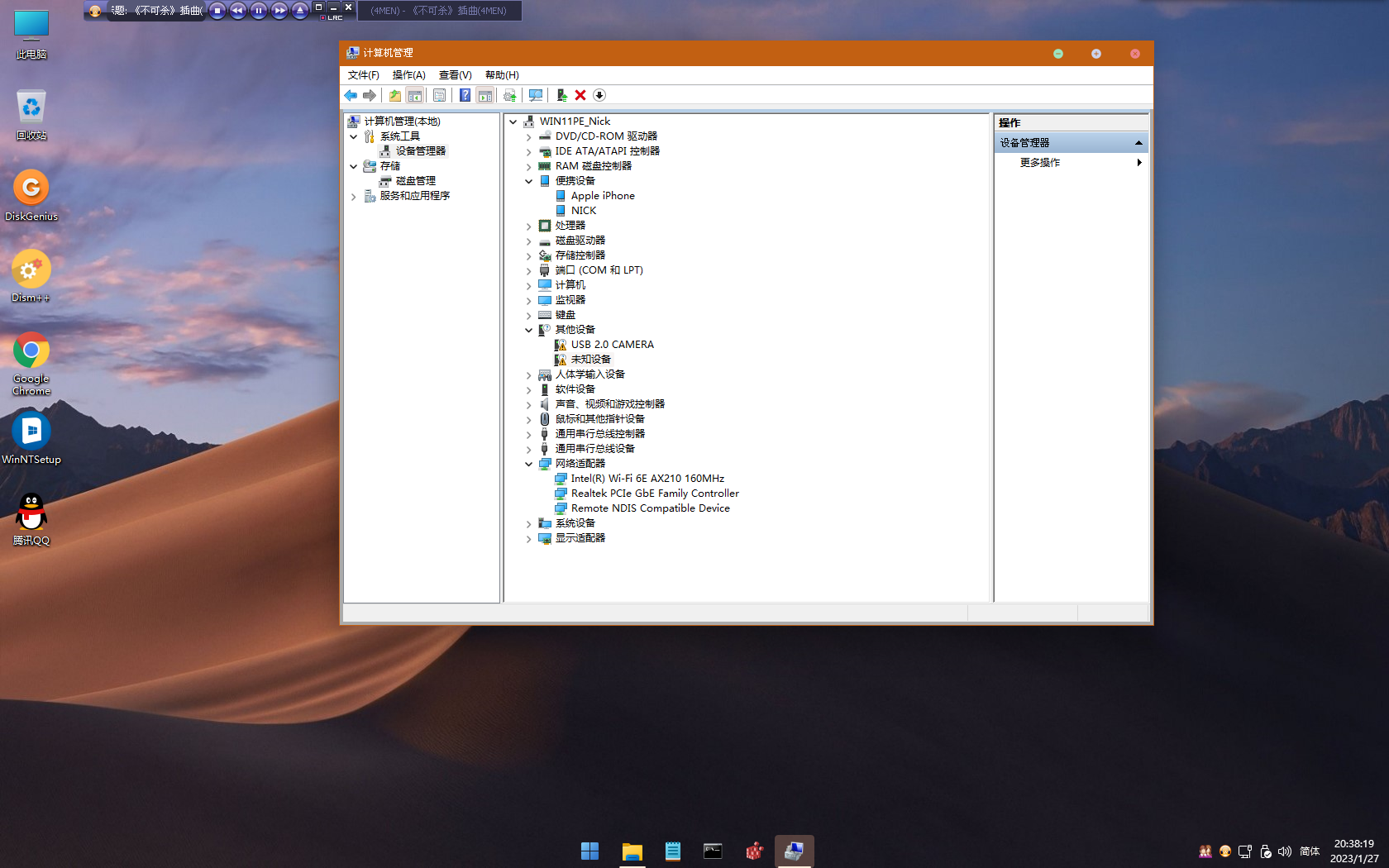Click the blue Back arrow in toolbar
The width and height of the screenshot is (1389, 868).
[x=351, y=96]
